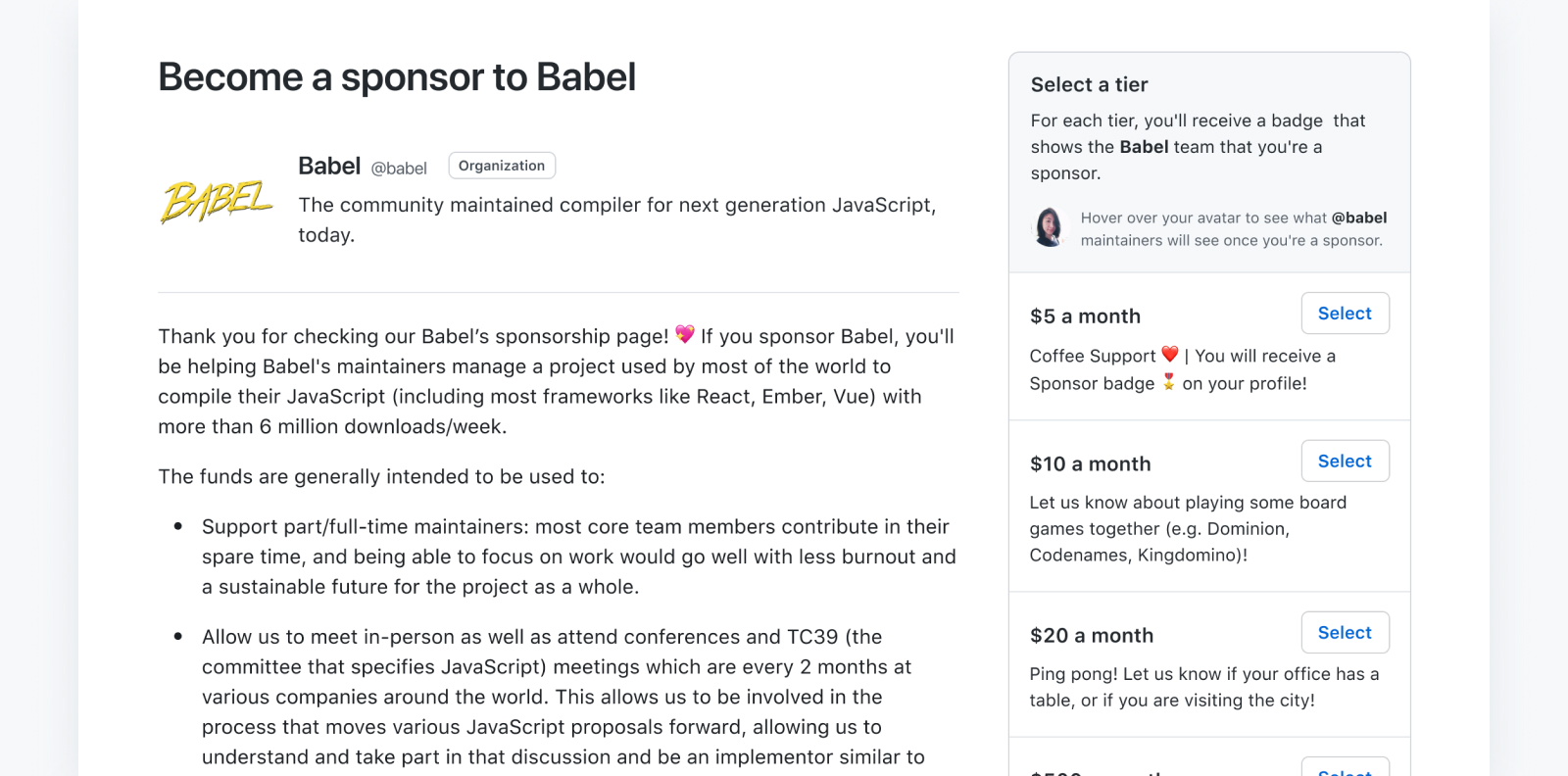Click the bold @babel mention in hover hint
This screenshot has width=1568, height=776.
click(1359, 218)
